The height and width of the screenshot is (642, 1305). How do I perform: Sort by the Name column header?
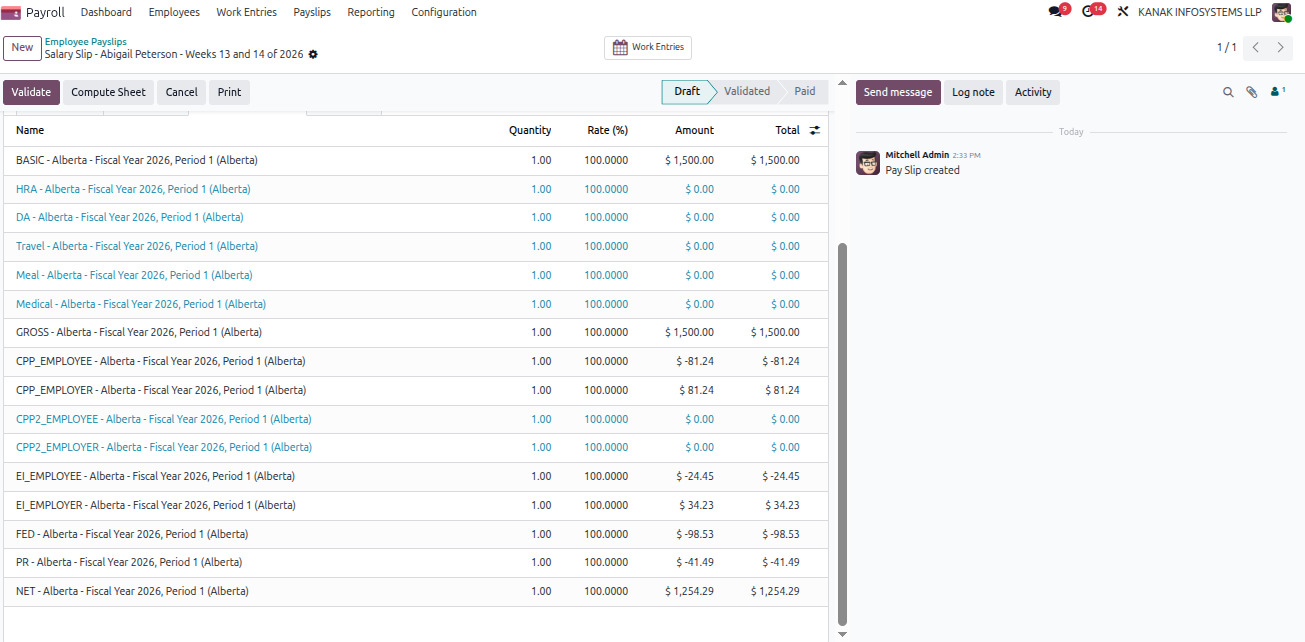[30, 130]
